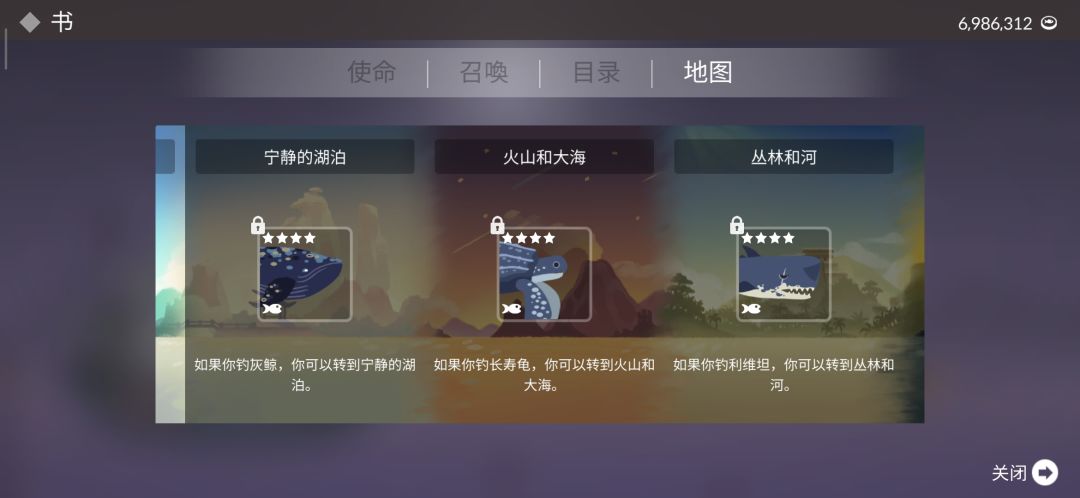Tap the lock icon on the turtle card
Screen dimensions: 1080x498
(x=497, y=225)
